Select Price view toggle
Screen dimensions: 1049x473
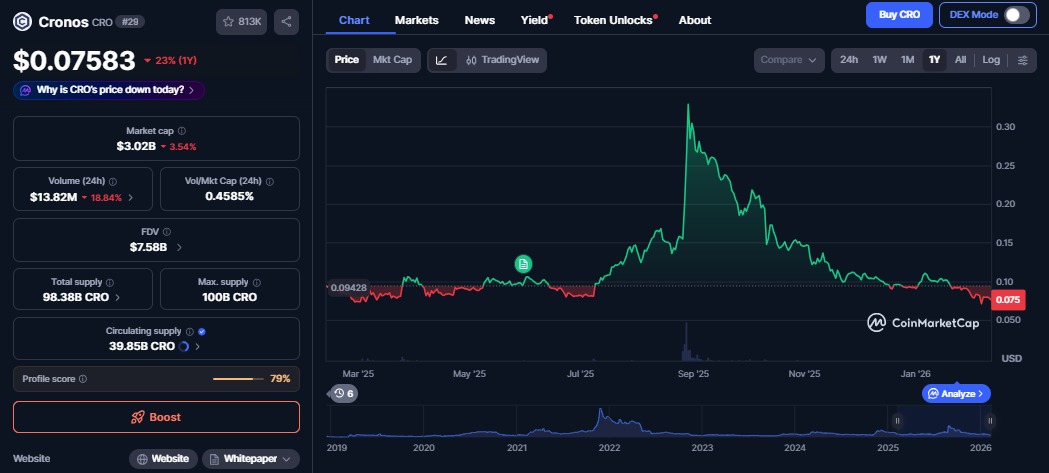tap(347, 60)
